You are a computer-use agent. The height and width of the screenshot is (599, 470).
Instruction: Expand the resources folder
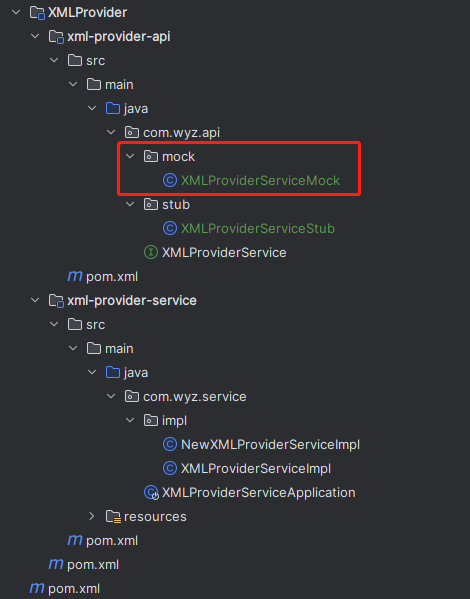pos(92,516)
